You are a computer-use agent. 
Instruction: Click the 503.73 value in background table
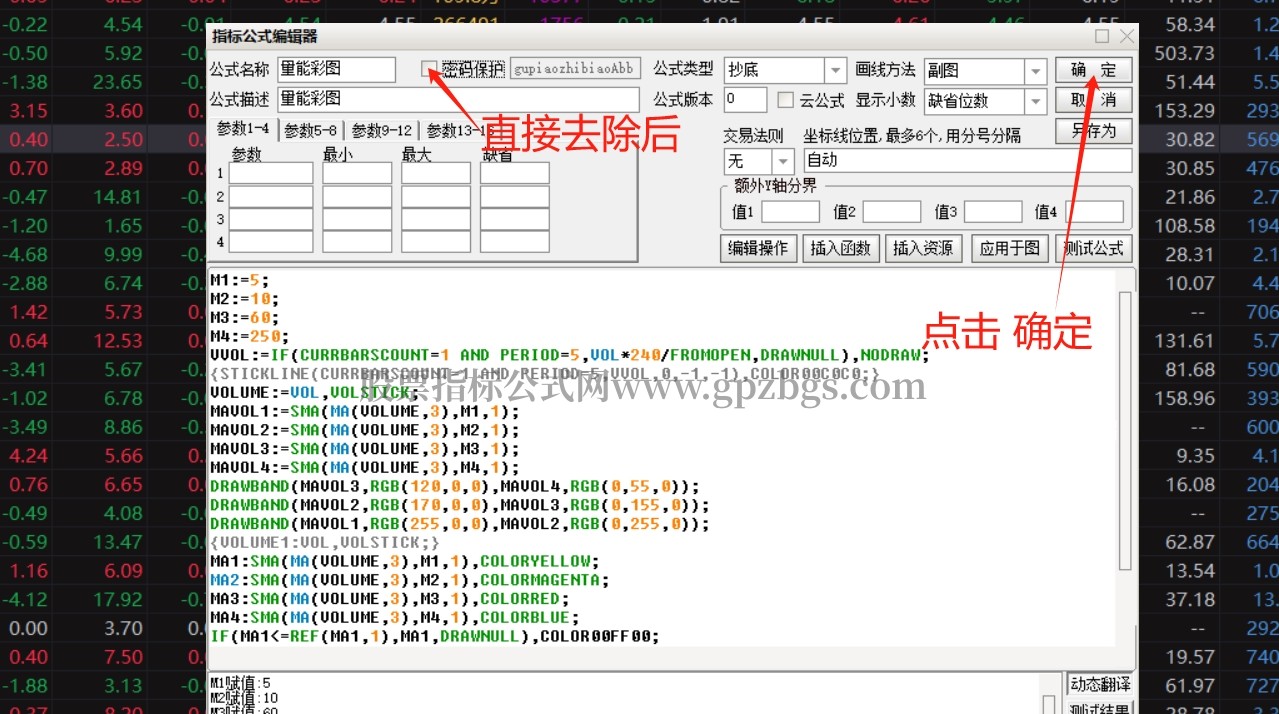click(1184, 53)
